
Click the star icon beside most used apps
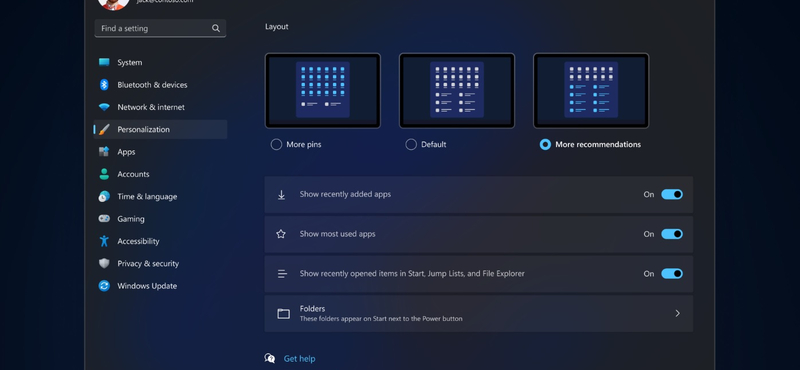click(x=281, y=234)
